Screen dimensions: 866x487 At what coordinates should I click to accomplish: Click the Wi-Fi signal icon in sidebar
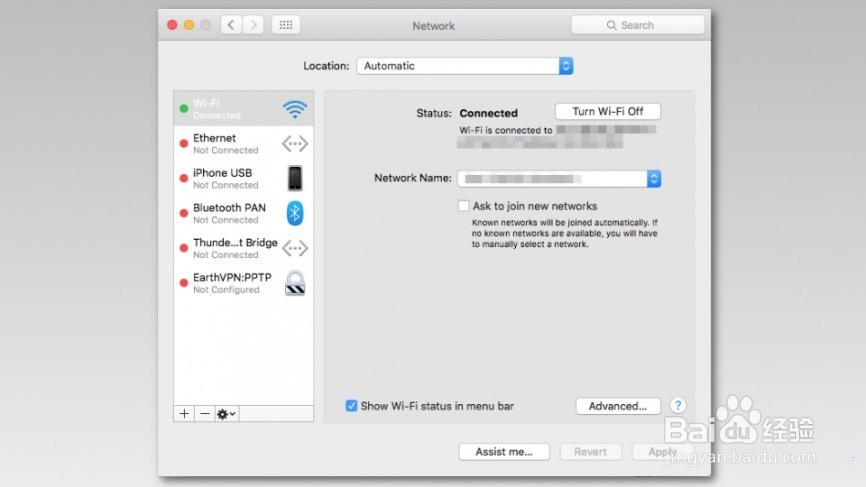(x=295, y=109)
